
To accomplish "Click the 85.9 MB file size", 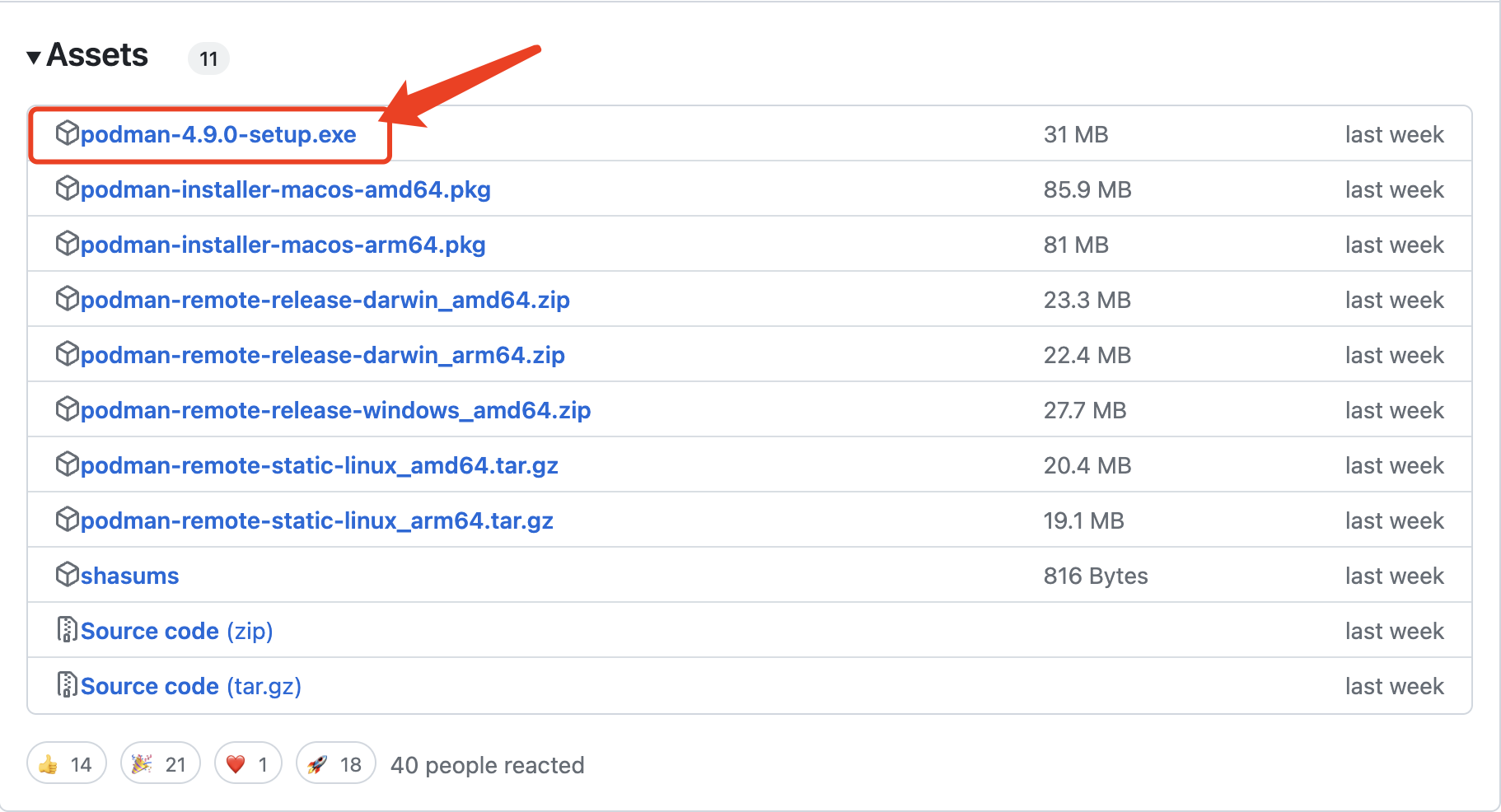I will 1087,189.
